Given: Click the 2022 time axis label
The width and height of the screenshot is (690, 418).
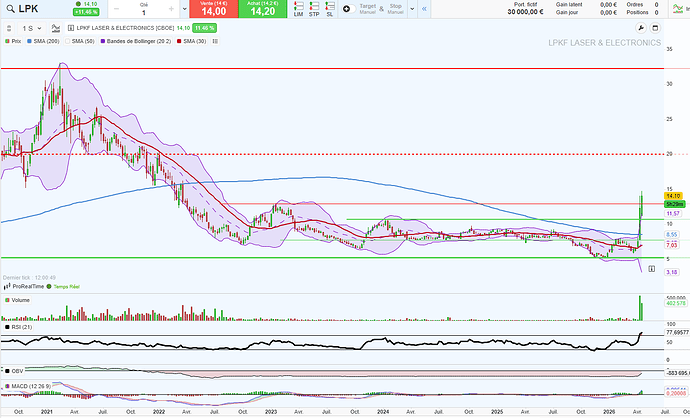Looking at the screenshot, I should point(159,412).
